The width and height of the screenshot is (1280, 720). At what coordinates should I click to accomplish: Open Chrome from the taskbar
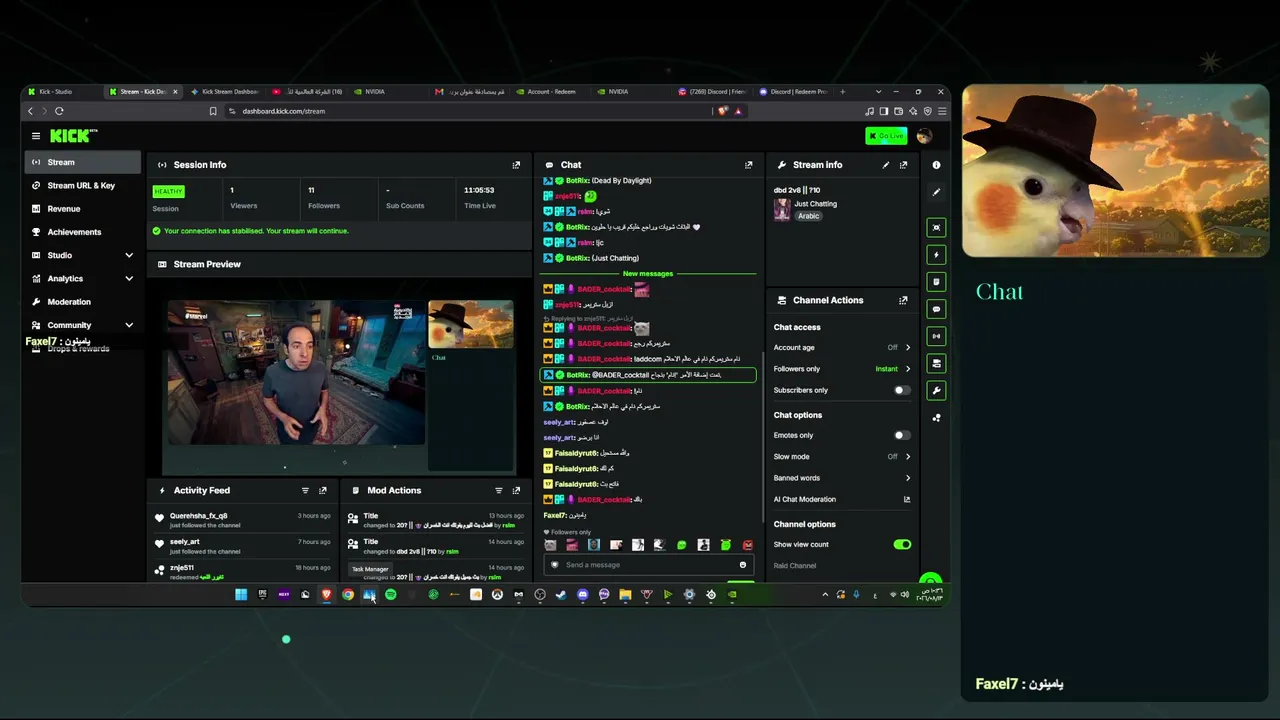tap(347, 595)
